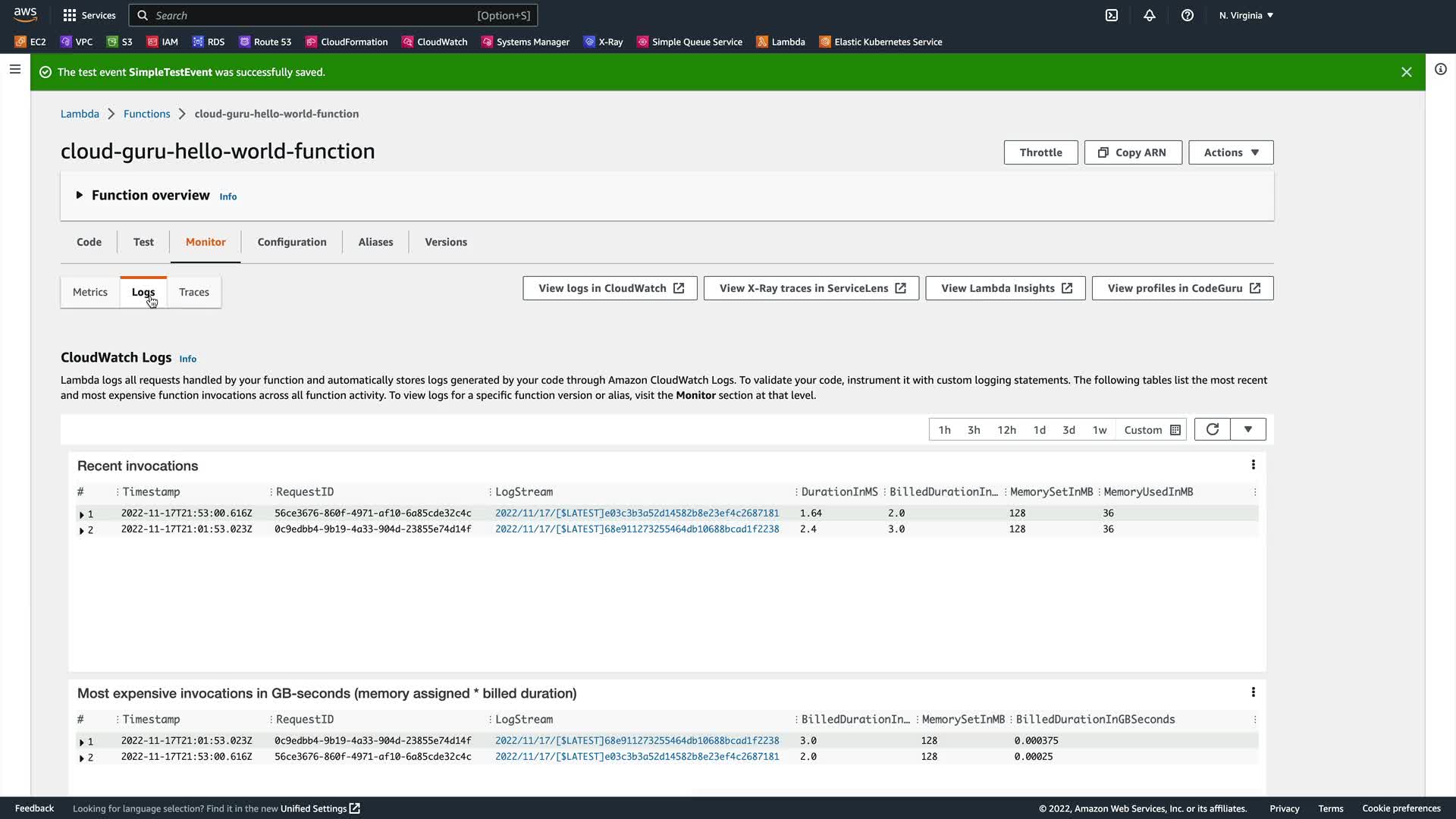1456x819 pixels.
Task: Open the Functions breadcrumb link
Action: click(x=146, y=114)
